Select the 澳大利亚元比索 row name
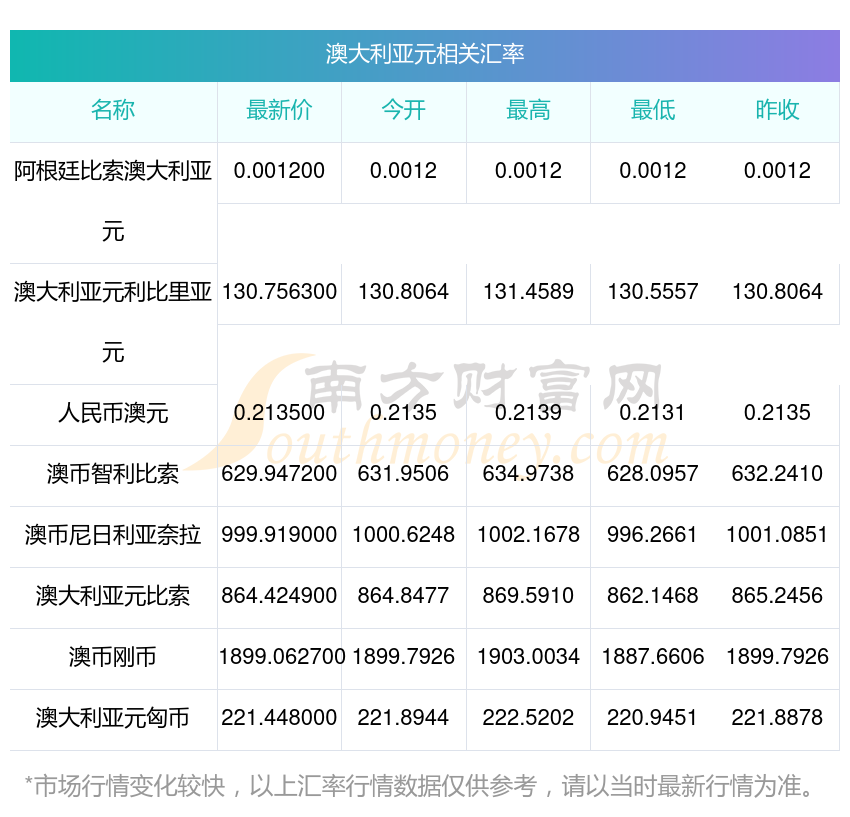Viewport: 850px width, 817px height. click(x=113, y=596)
